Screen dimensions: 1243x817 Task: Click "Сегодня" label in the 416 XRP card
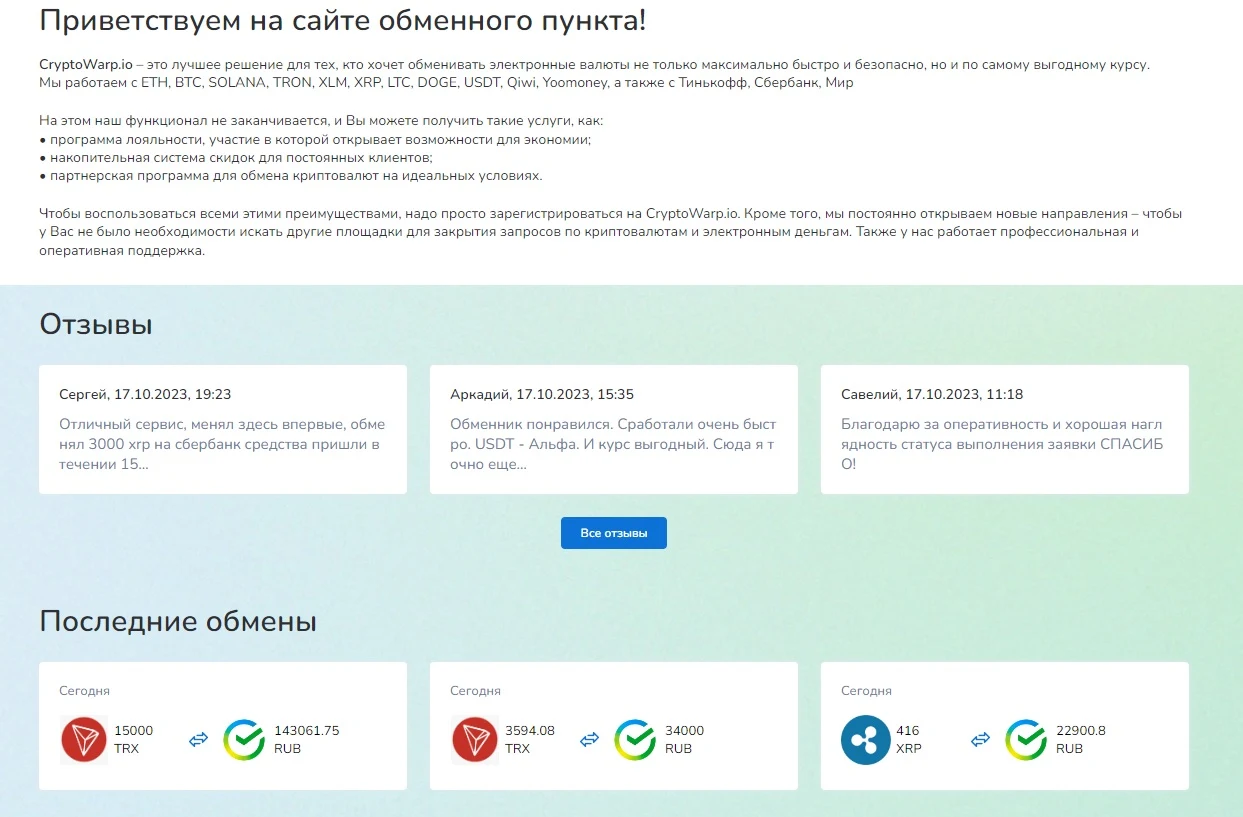coord(866,691)
